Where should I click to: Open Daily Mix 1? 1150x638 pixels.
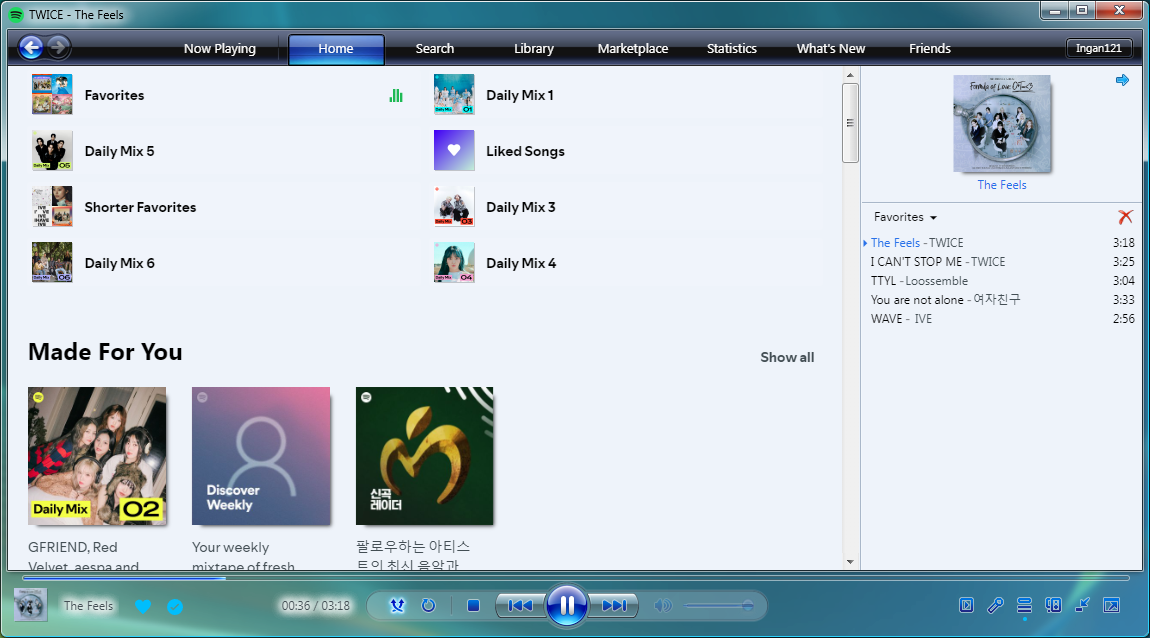[627, 95]
